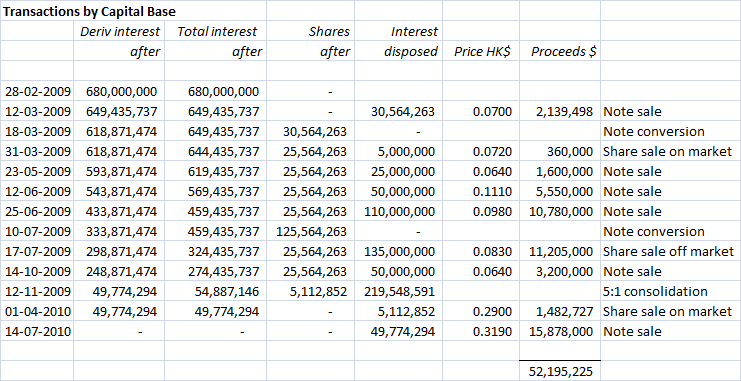Select interest disposed value 219,548,591

click(x=398, y=292)
